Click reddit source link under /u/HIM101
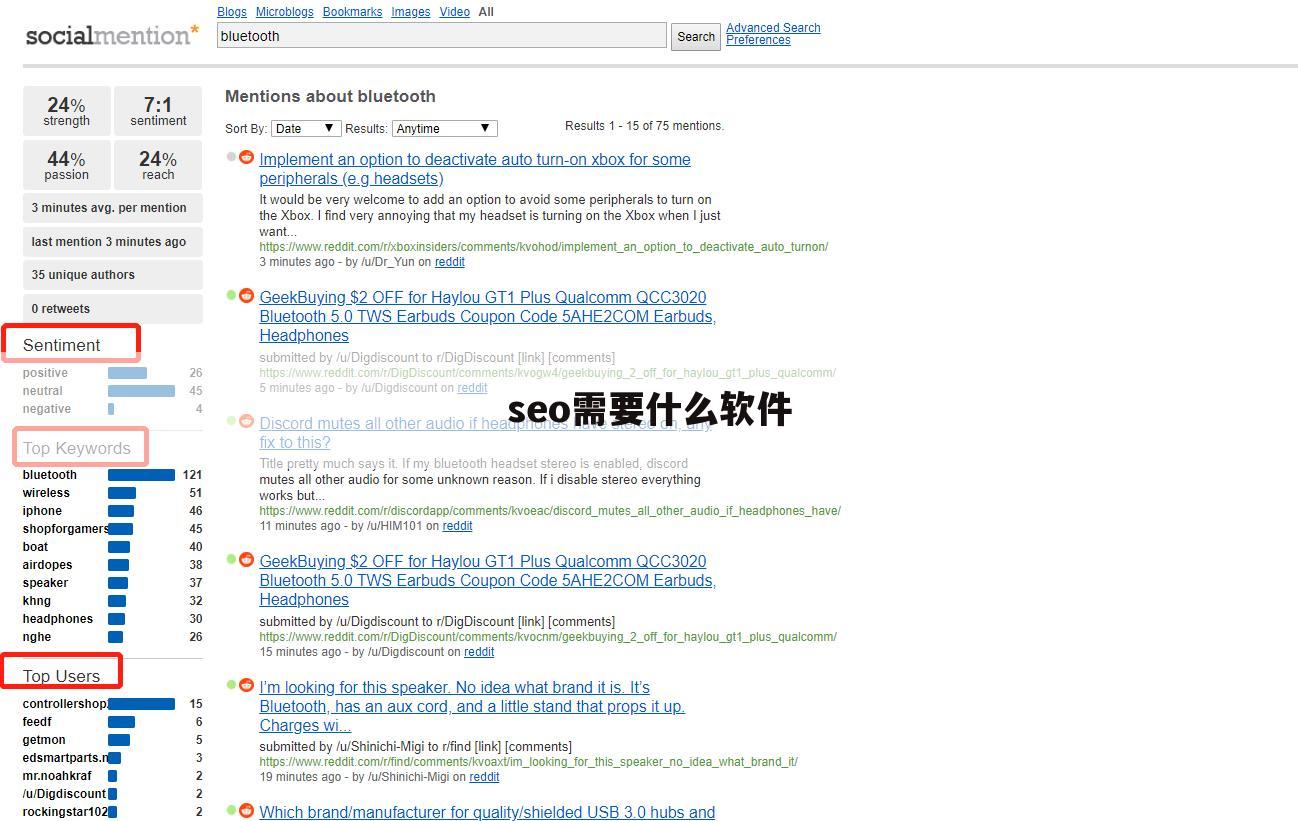This screenshot has height=821, width=1298. 457,526
